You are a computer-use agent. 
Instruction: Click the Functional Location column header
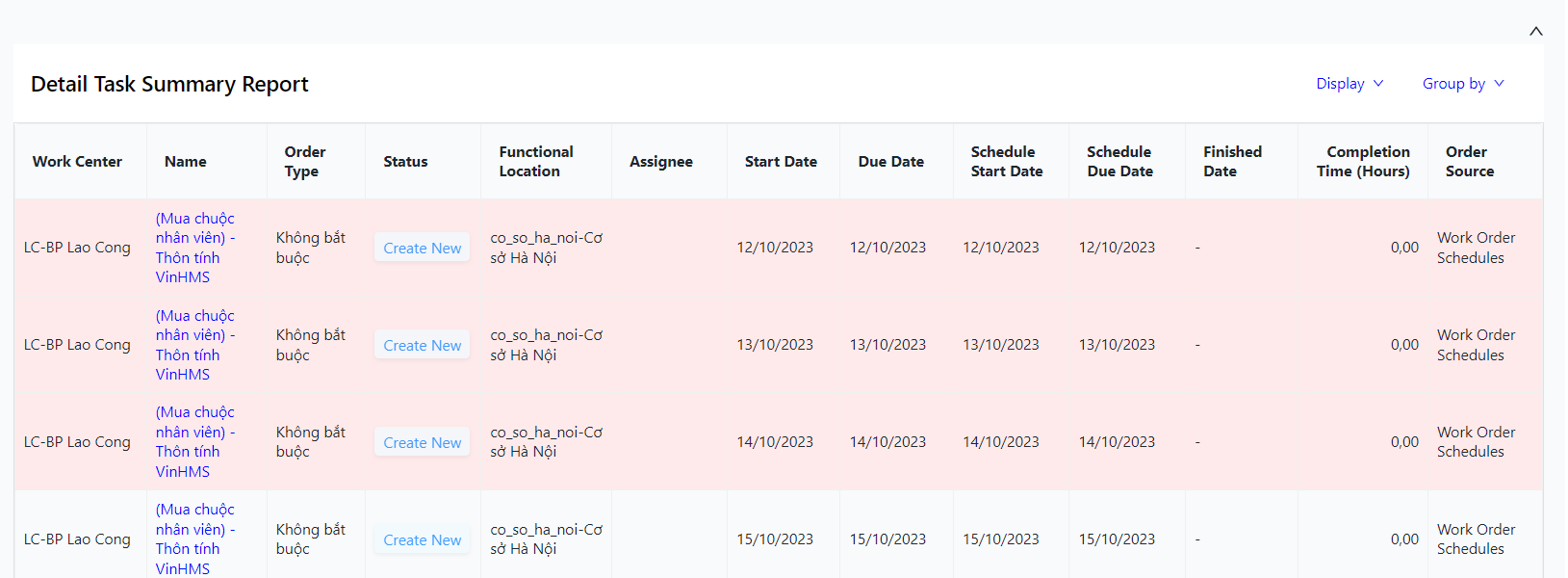coord(536,162)
